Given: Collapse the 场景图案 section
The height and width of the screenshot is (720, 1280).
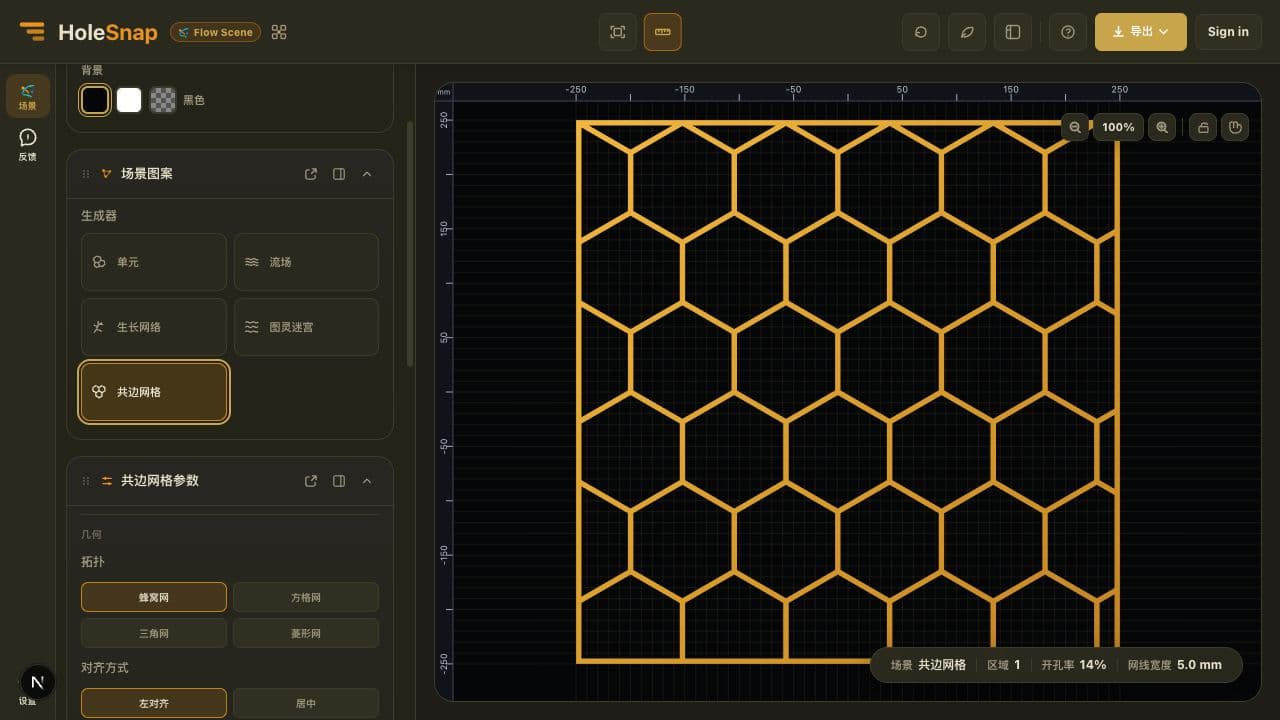Looking at the screenshot, I should click(367, 174).
